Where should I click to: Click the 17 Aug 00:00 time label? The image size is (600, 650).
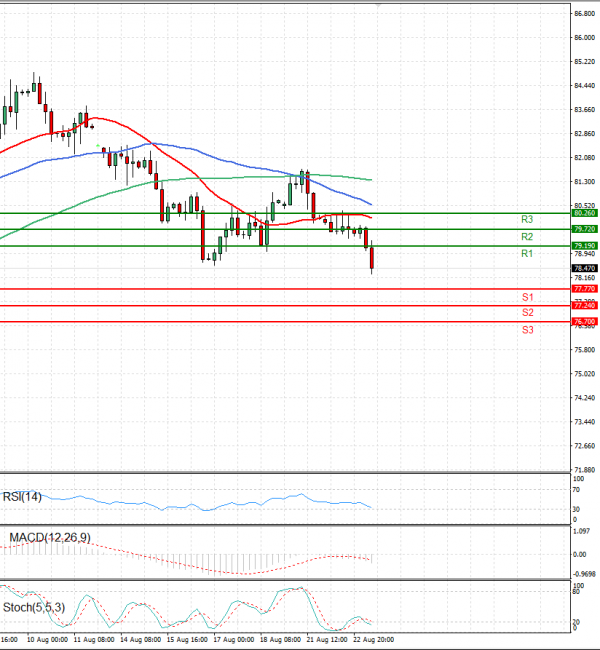pyautogui.click(x=233, y=640)
